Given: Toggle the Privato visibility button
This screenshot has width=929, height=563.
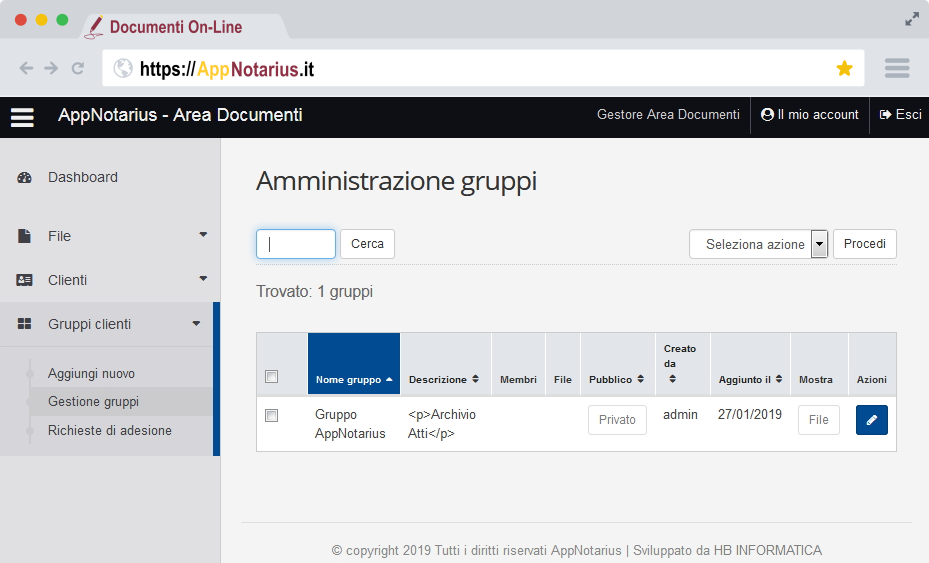Looking at the screenshot, I should point(617,420).
